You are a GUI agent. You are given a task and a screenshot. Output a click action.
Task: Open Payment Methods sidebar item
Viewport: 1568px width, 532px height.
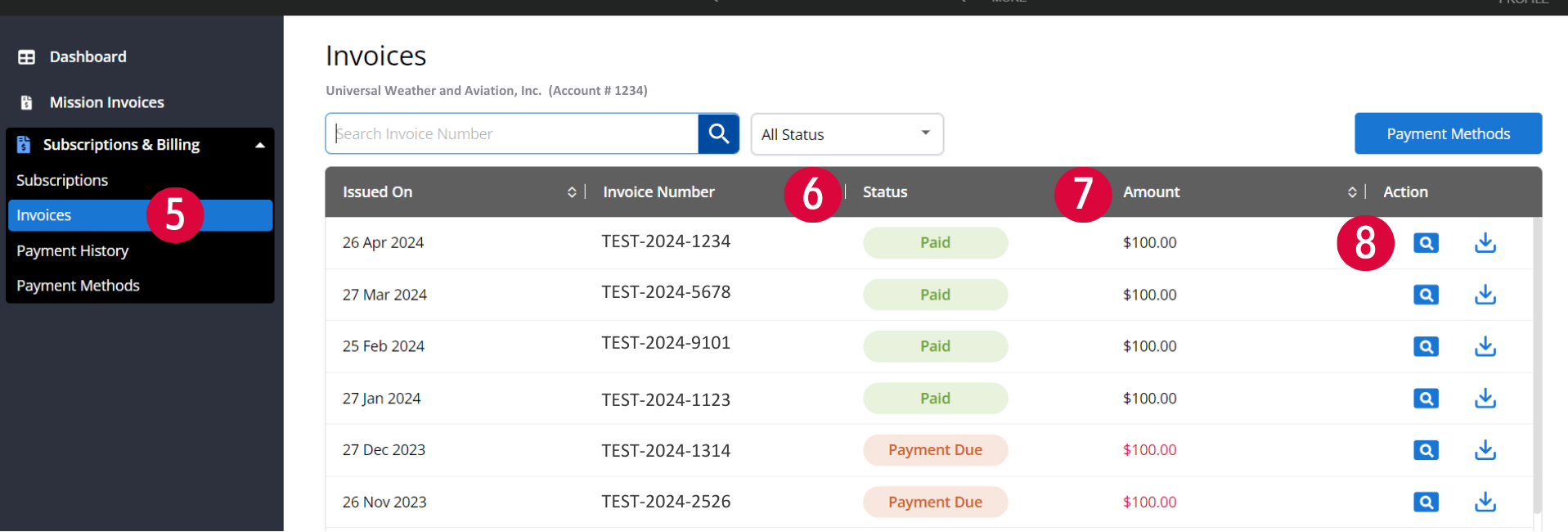coord(78,286)
